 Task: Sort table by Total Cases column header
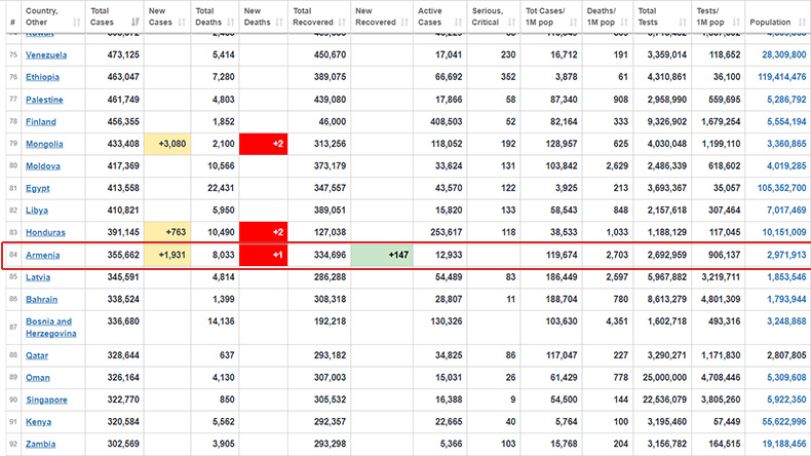pos(114,17)
